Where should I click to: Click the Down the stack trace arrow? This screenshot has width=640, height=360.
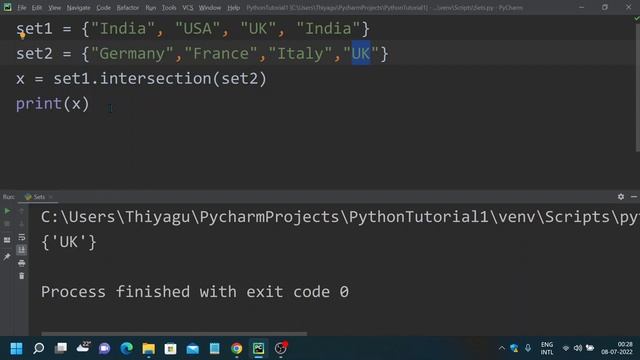(22, 224)
